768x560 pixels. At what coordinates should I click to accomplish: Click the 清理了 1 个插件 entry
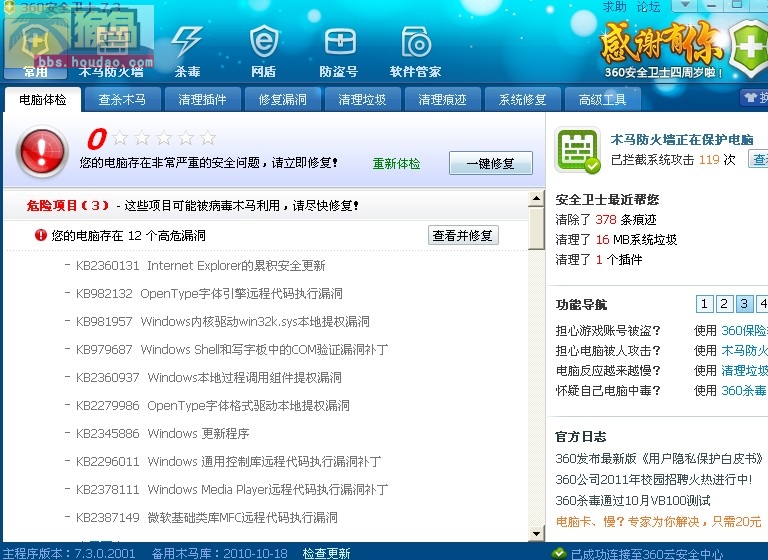[599, 260]
